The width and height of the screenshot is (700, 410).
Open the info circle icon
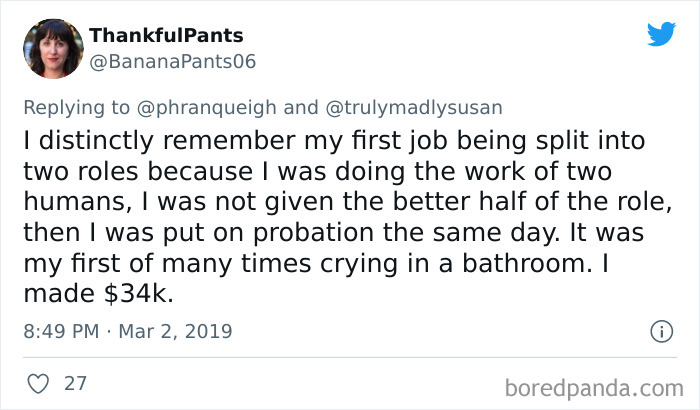tap(659, 329)
